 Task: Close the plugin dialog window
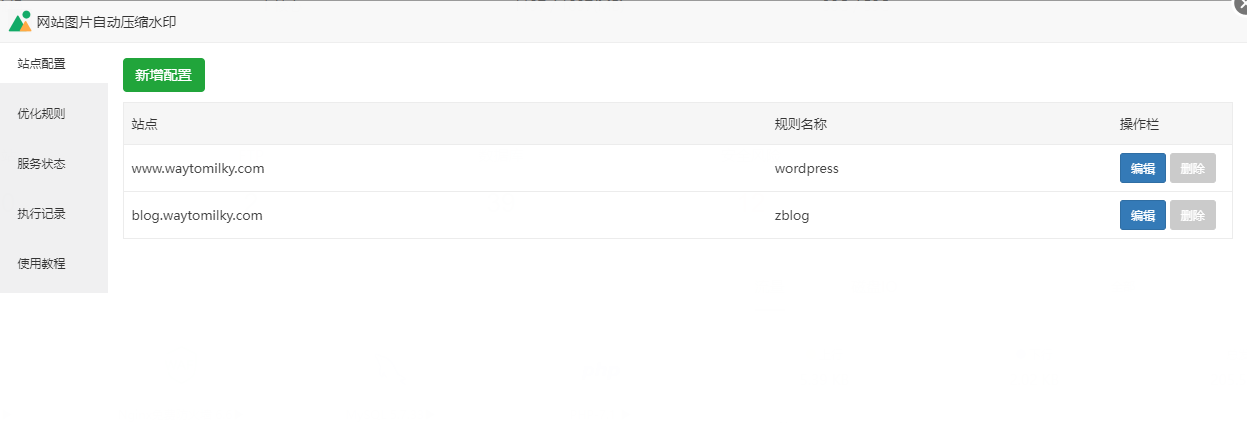click(x=1241, y=5)
